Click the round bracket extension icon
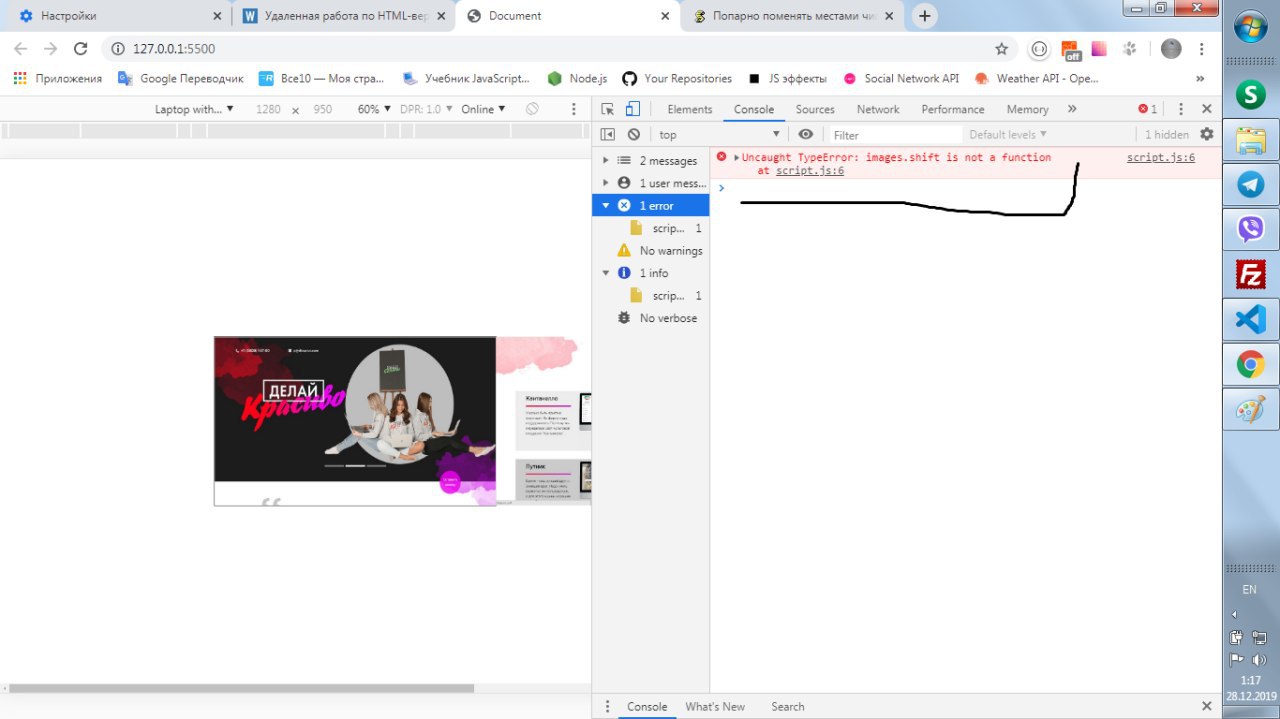 tap(1039, 48)
